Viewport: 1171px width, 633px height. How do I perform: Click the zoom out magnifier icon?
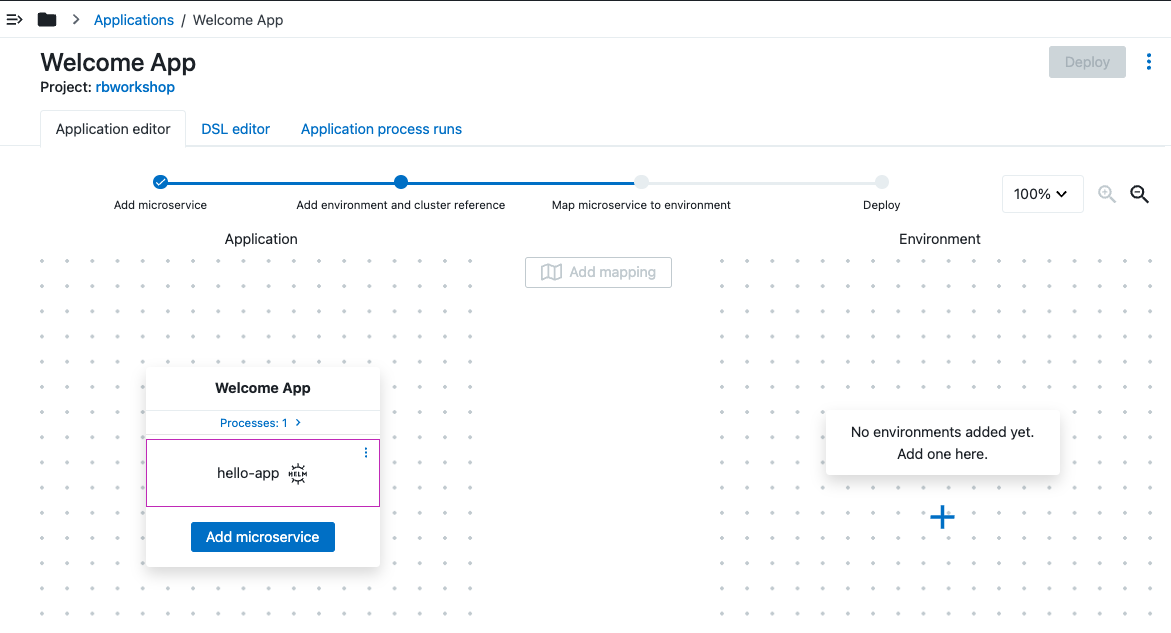1140,194
